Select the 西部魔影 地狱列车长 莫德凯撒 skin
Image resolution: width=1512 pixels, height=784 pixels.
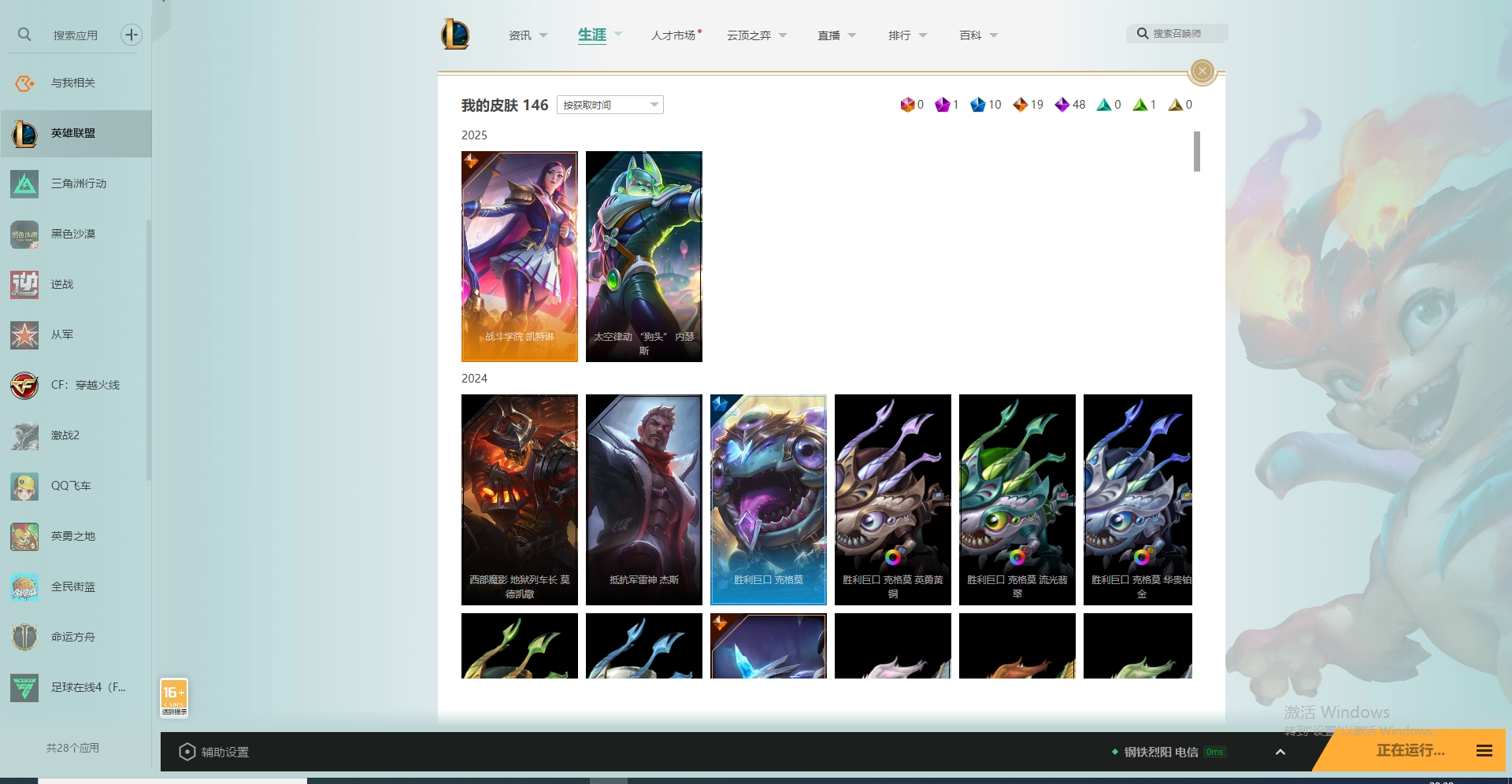tap(520, 500)
